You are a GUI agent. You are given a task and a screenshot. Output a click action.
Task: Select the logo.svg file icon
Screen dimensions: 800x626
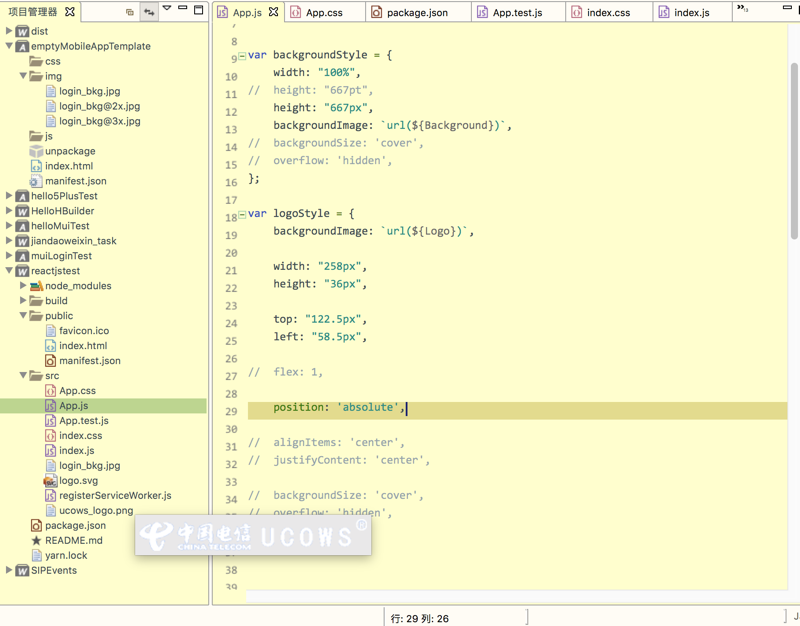[x=50, y=481]
